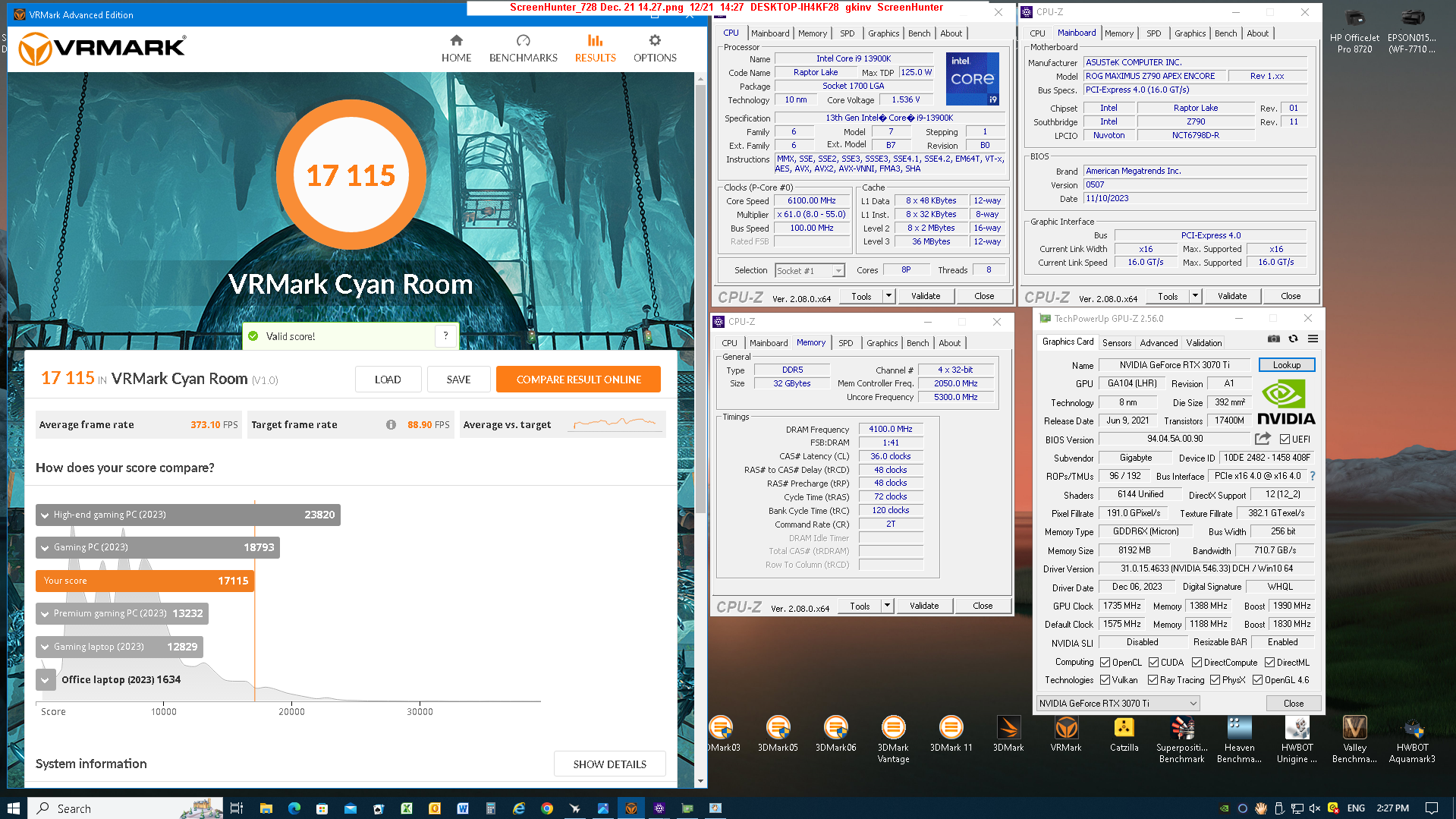Image resolution: width=1456 pixels, height=819 pixels.
Task: Open 3DMark 11 desktop shortcut
Action: [951, 734]
